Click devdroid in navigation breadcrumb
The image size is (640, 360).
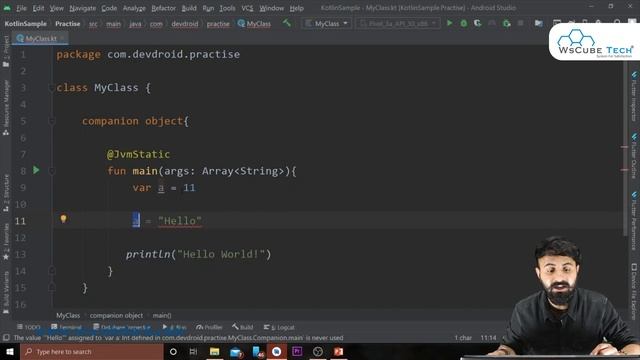coord(184,24)
